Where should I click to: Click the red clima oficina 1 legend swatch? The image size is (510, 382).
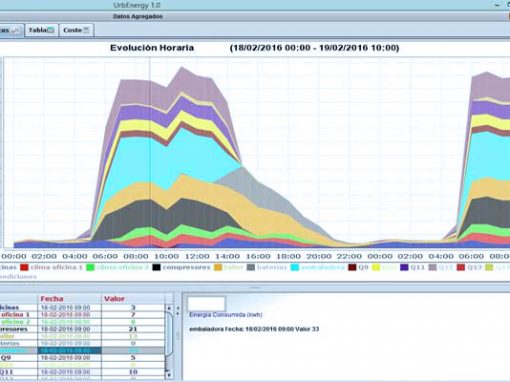coord(24,267)
